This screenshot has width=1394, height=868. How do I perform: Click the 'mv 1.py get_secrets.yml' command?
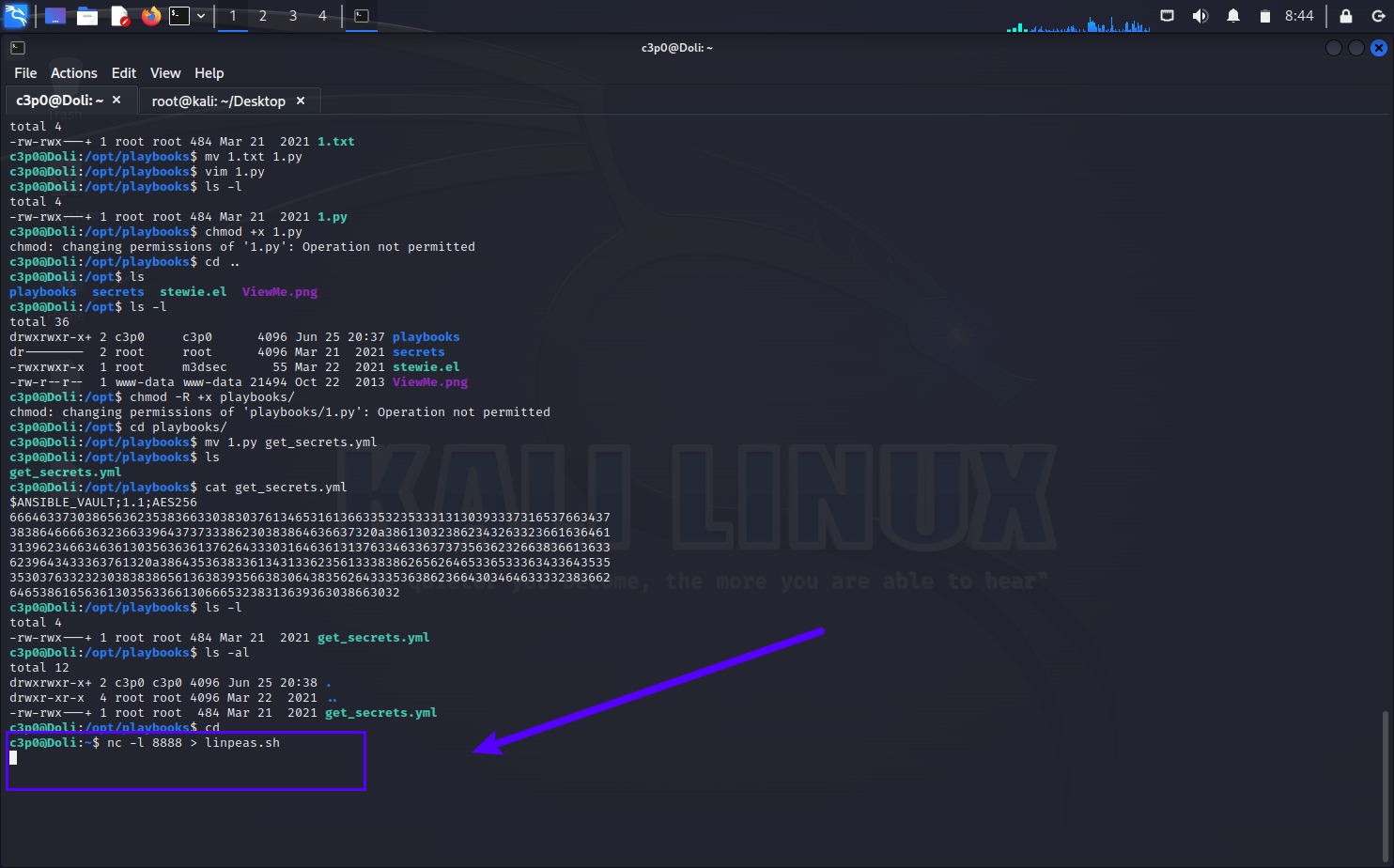(x=291, y=442)
